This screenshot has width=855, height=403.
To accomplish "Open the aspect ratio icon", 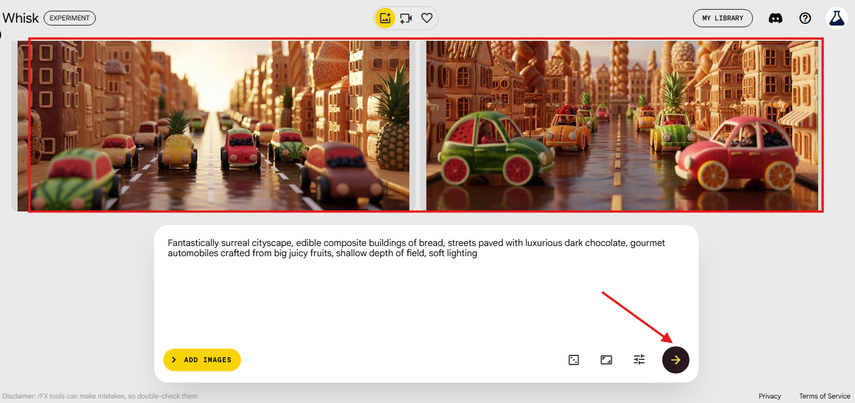I will 606,360.
